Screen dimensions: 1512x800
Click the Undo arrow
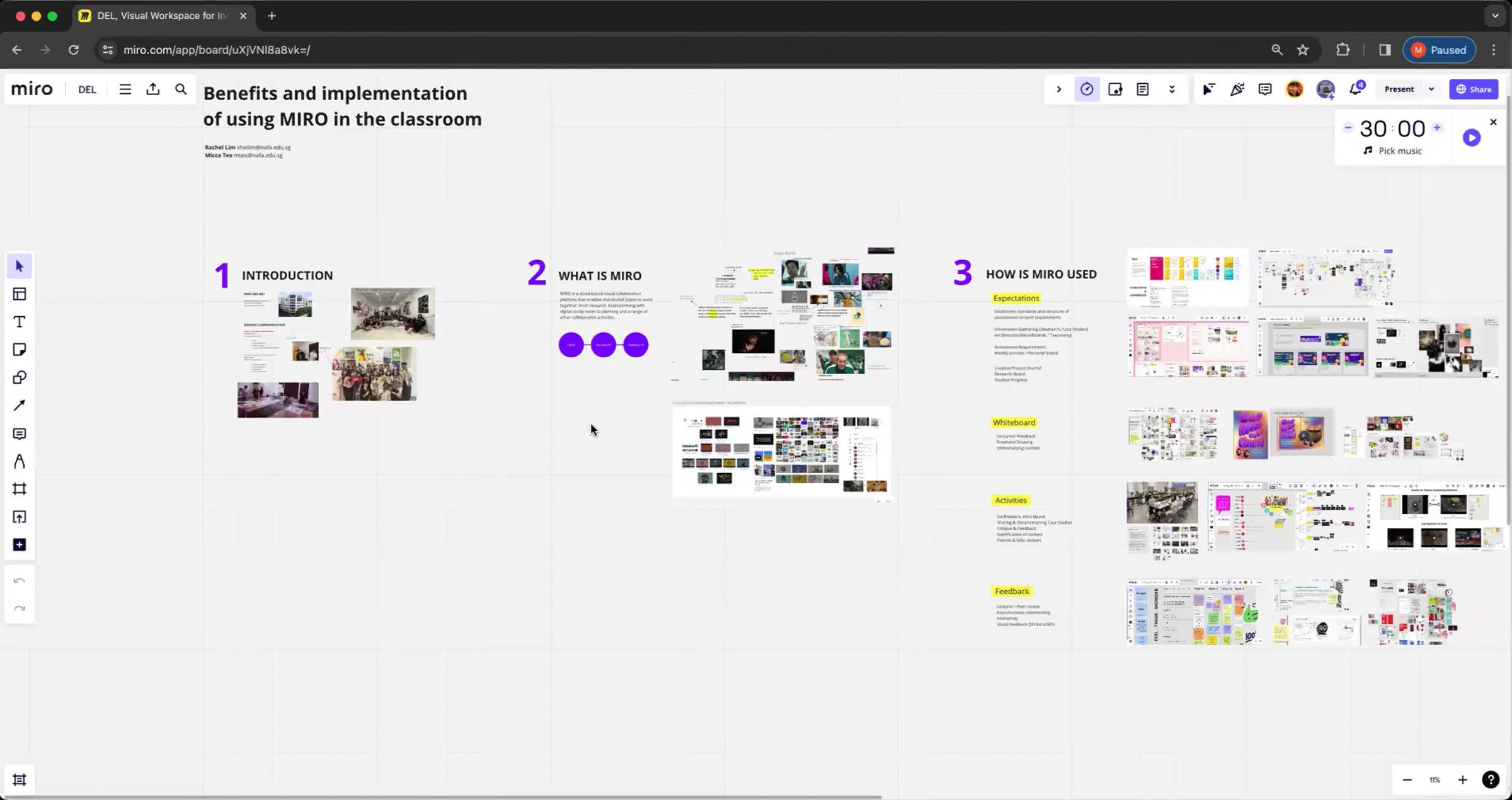[20, 581]
